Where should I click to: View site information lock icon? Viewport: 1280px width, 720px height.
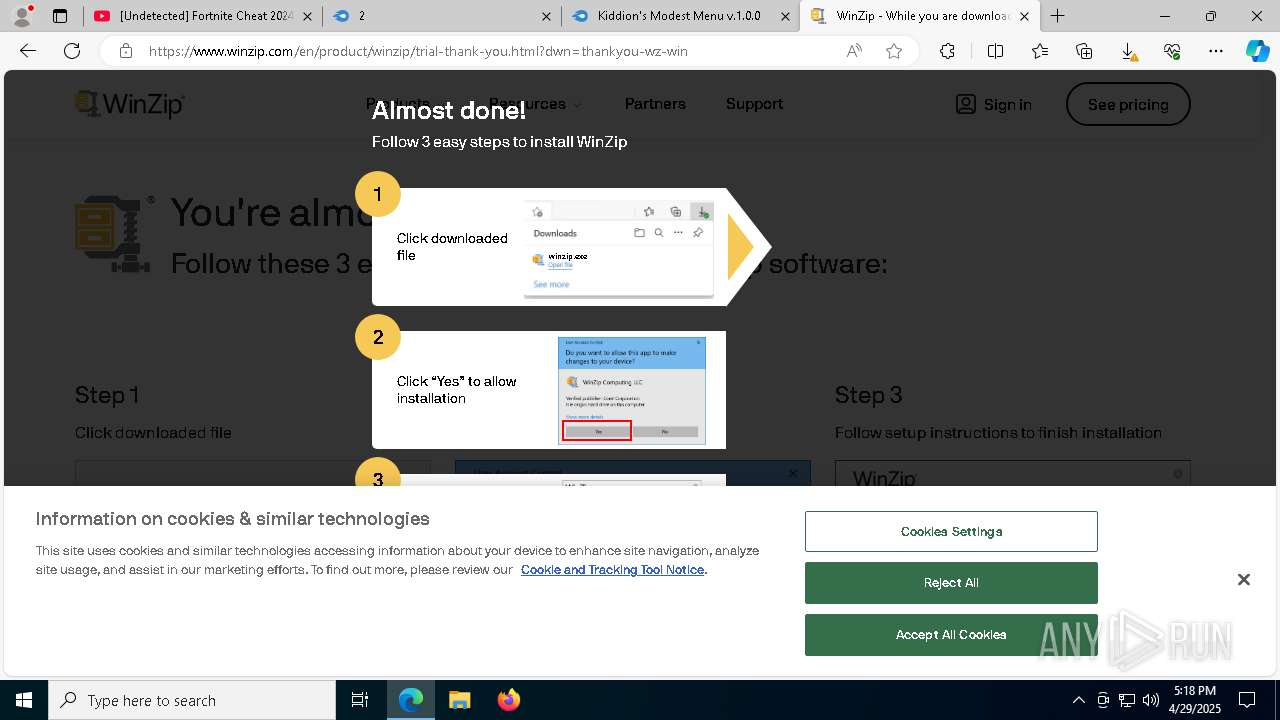point(126,51)
